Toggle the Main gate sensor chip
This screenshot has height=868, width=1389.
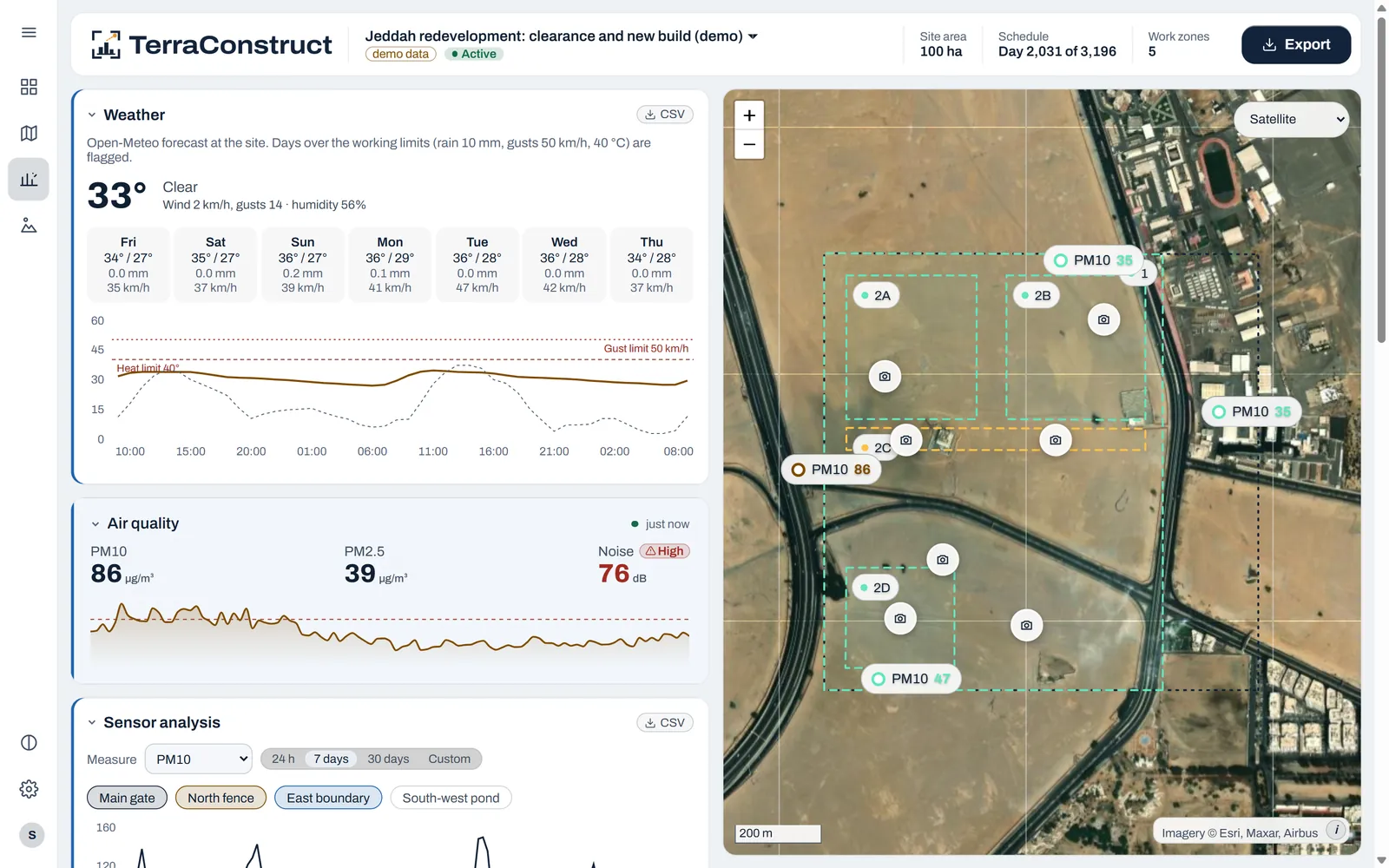coord(127,798)
